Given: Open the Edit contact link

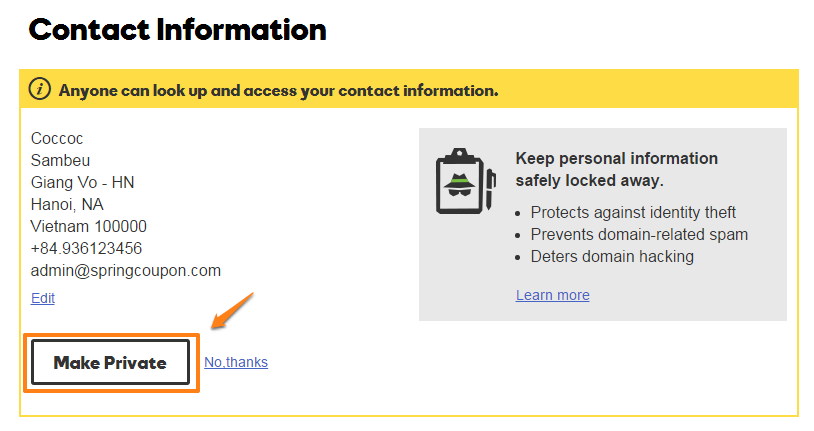Looking at the screenshot, I should point(43,298).
